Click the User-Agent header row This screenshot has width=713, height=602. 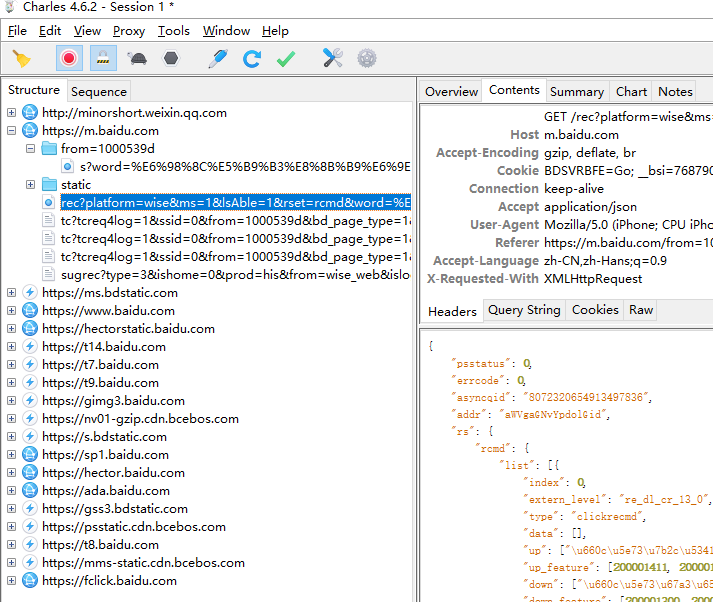[566, 225]
